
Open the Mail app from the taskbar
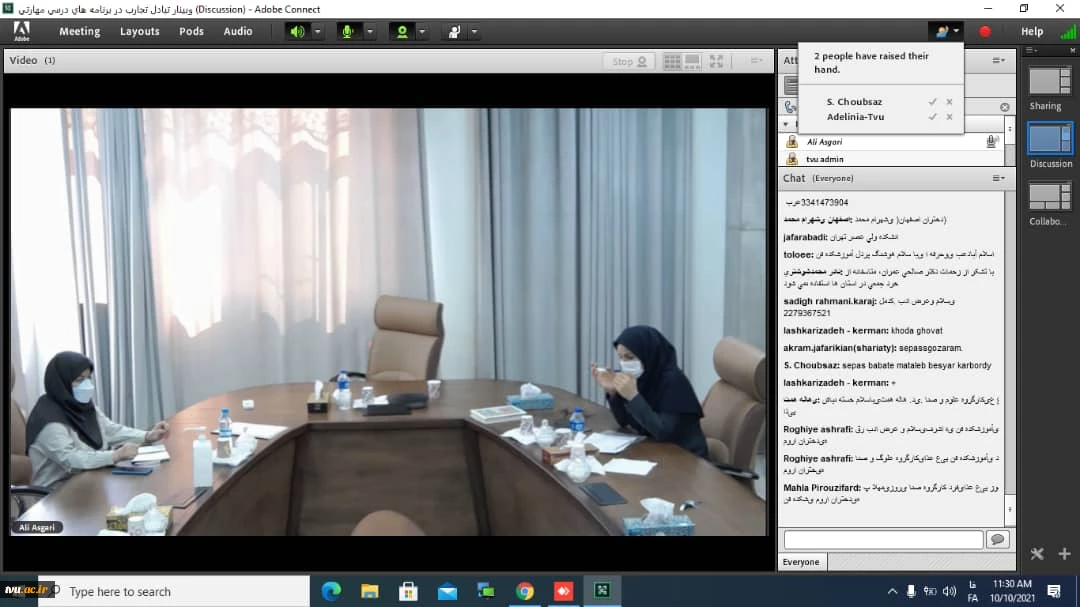(x=447, y=591)
